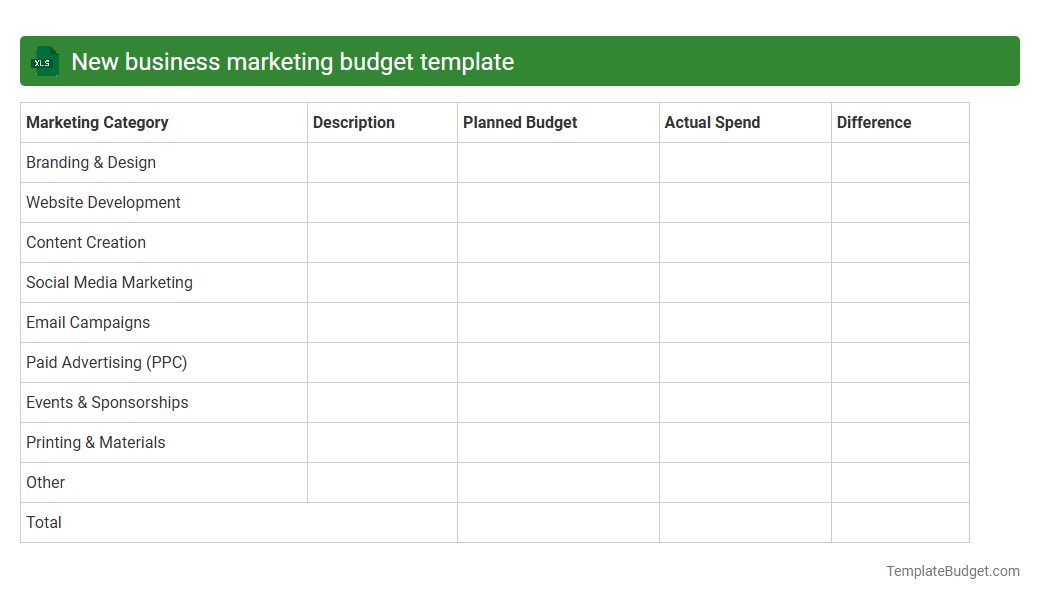1040x600 pixels.
Task: Click the empty Difference cell in the Total row
Action: point(900,522)
